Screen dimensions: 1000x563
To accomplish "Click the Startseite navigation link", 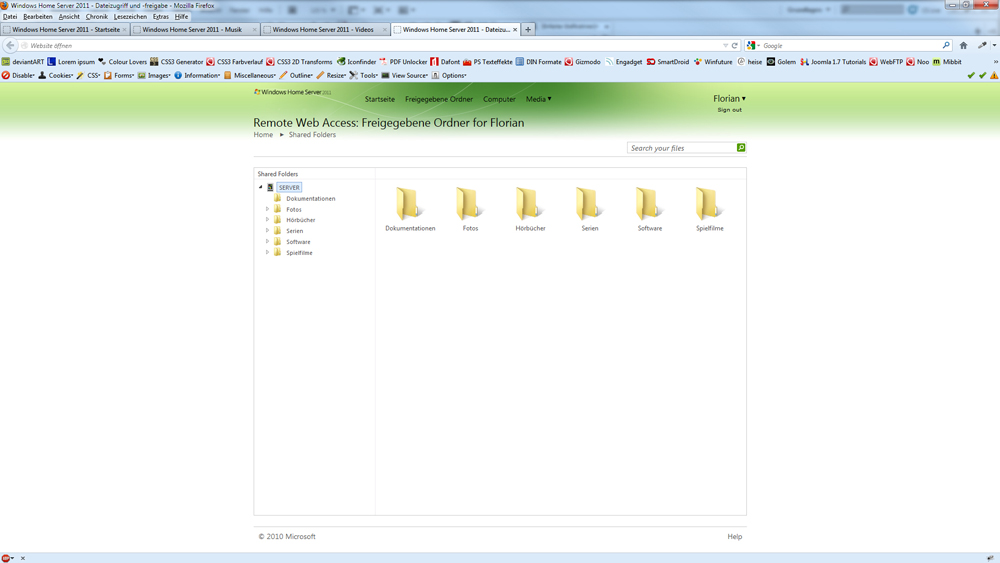I will click(379, 99).
